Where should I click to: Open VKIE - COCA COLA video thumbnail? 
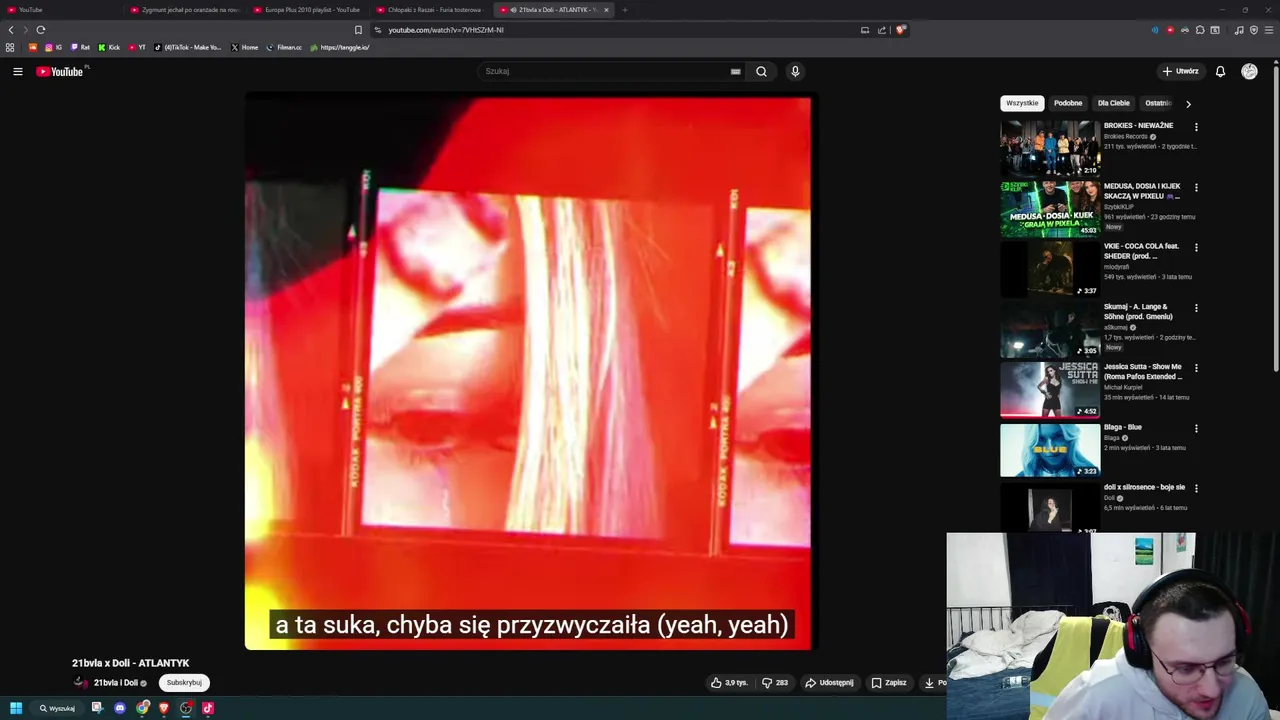[1050, 269]
